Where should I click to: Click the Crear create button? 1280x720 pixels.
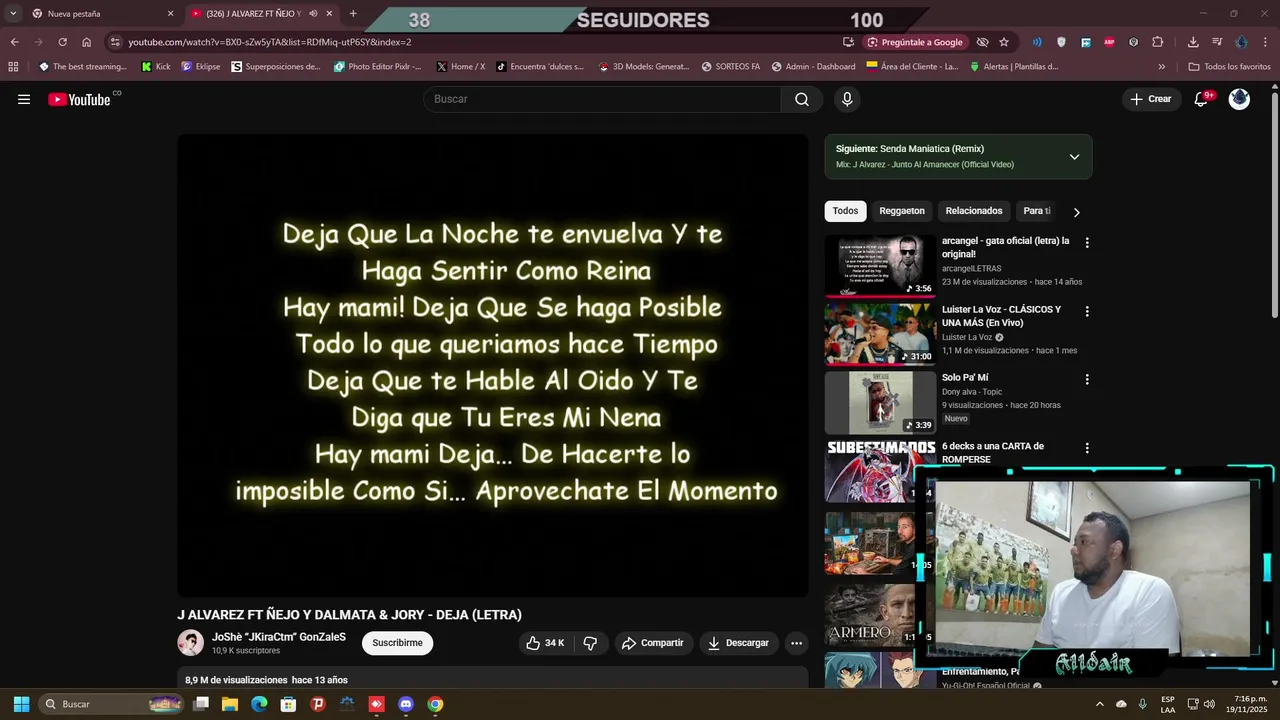pyautogui.click(x=1151, y=99)
